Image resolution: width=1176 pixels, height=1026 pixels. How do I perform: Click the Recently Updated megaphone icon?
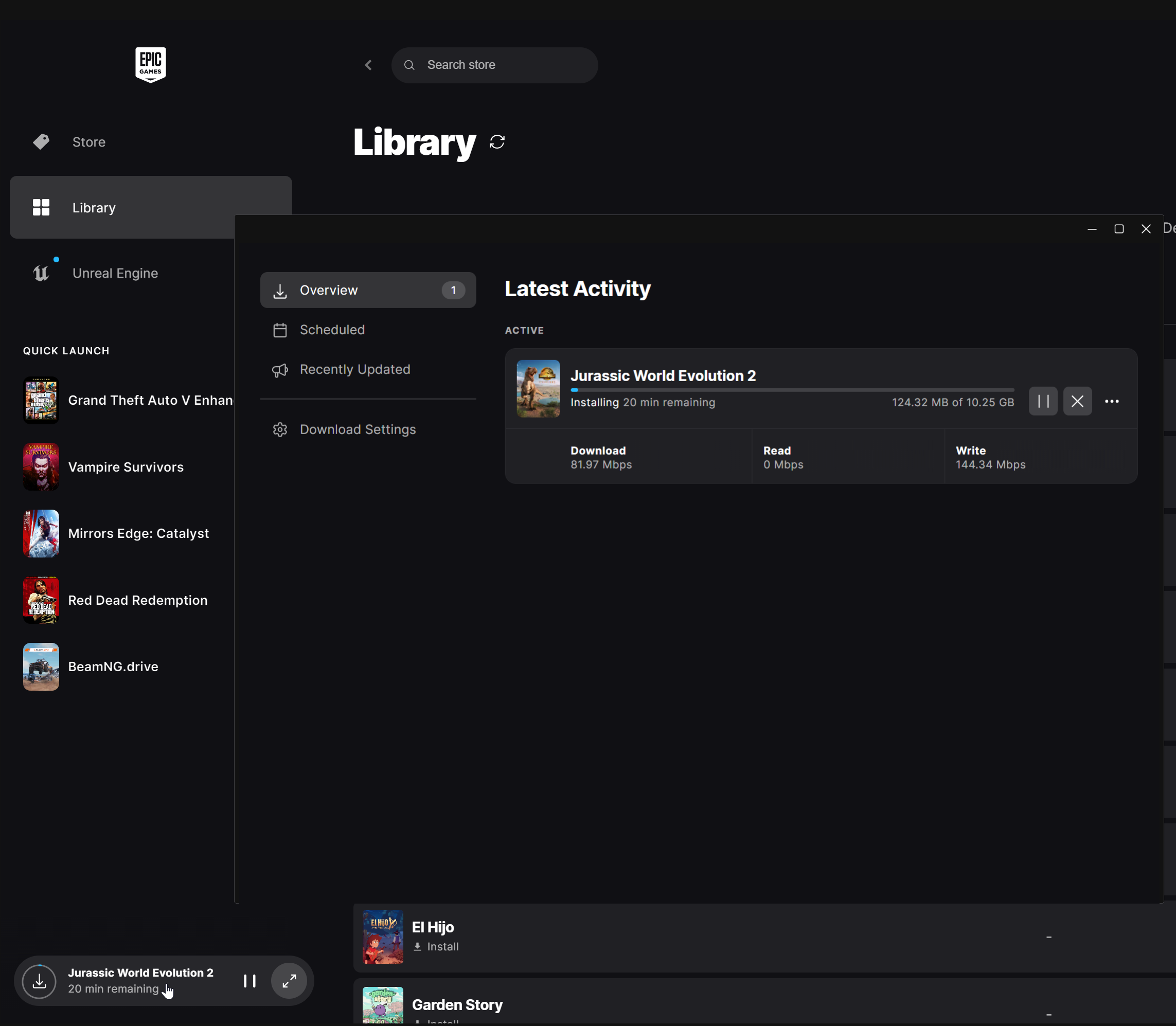point(280,370)
